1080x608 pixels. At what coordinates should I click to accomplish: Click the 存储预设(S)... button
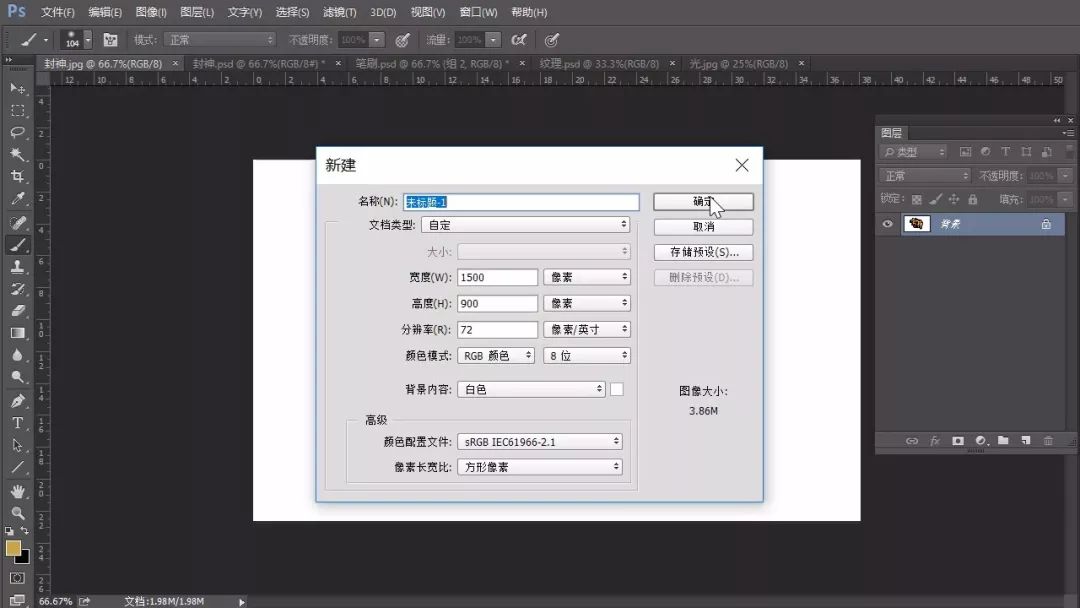click(703, 252)
